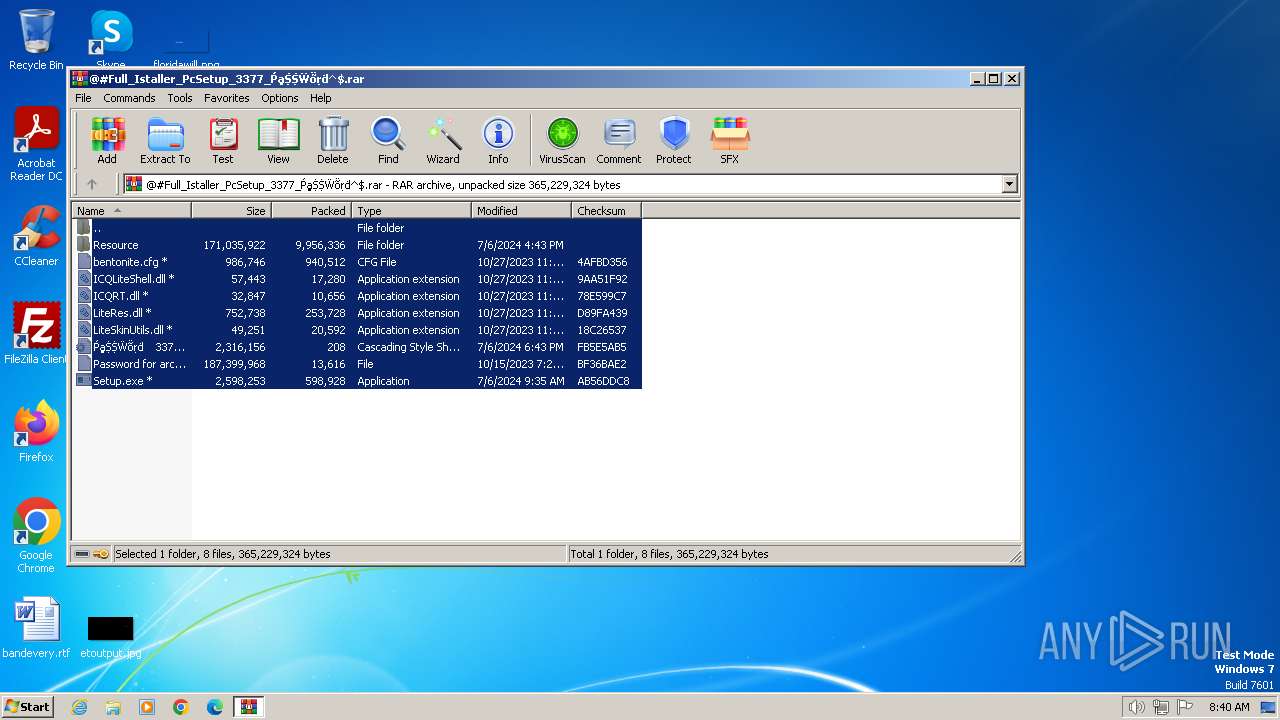Select the LiteSkinUtils.dll file
This screenshot has width=1280, height=720.
[x=358, y=330]
